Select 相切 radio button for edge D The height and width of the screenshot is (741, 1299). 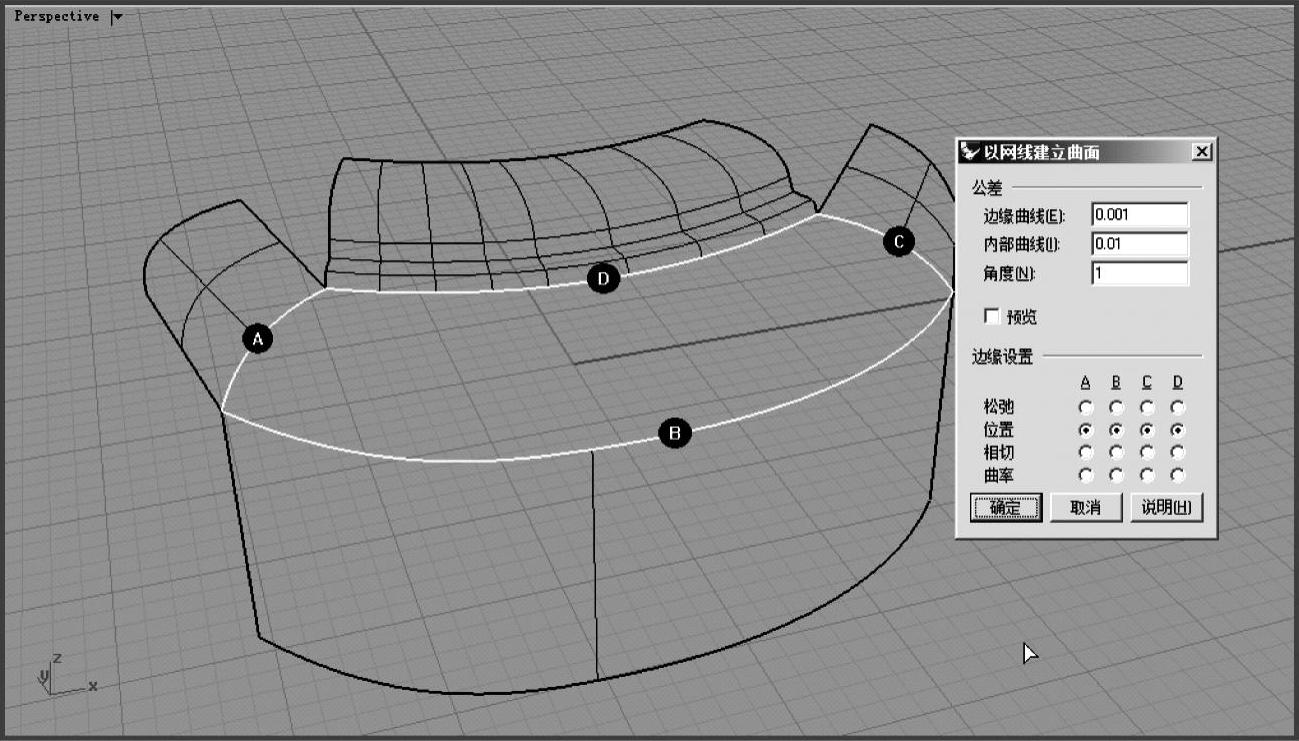point(1178,452)
